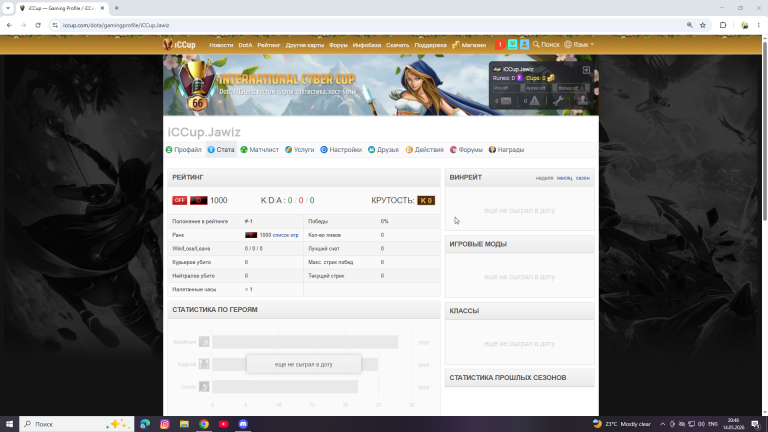The image size is (768, 432).
Task: Open the Услуги tab
Action: click(299, 149)
